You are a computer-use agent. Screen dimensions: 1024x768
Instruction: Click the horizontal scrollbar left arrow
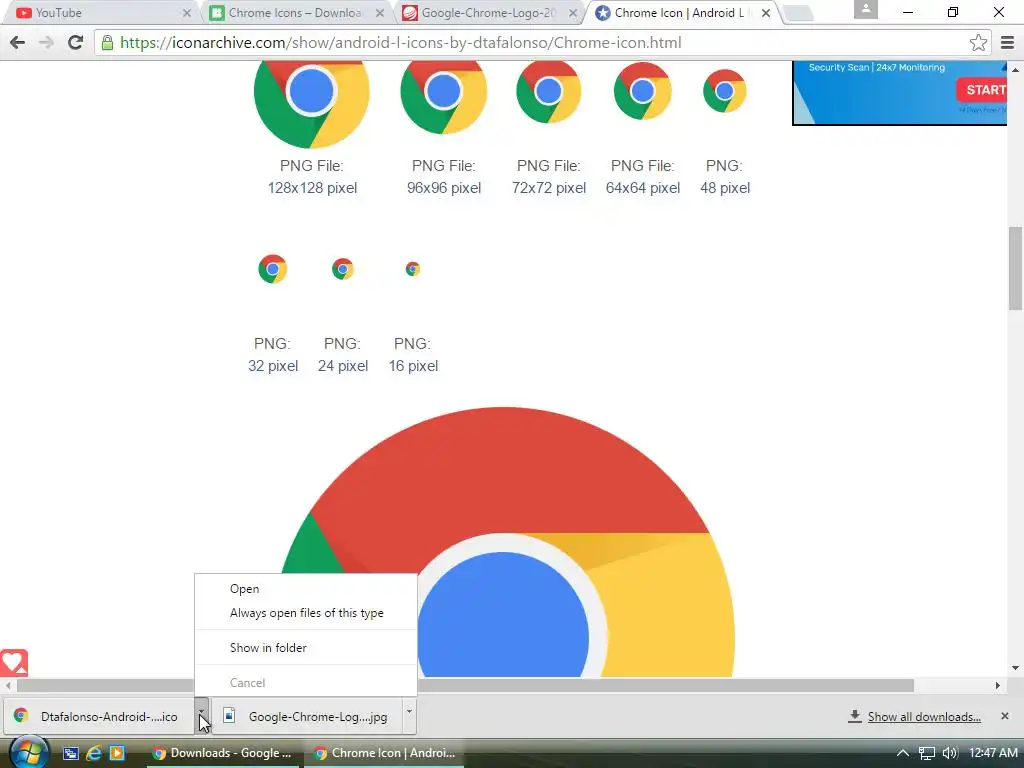click(8, 685)
